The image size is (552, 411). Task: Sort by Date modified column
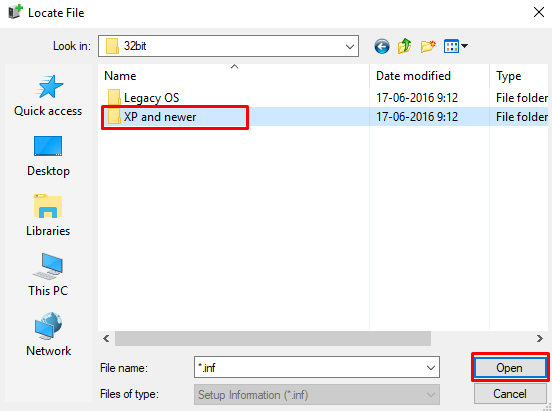[429, 76]
